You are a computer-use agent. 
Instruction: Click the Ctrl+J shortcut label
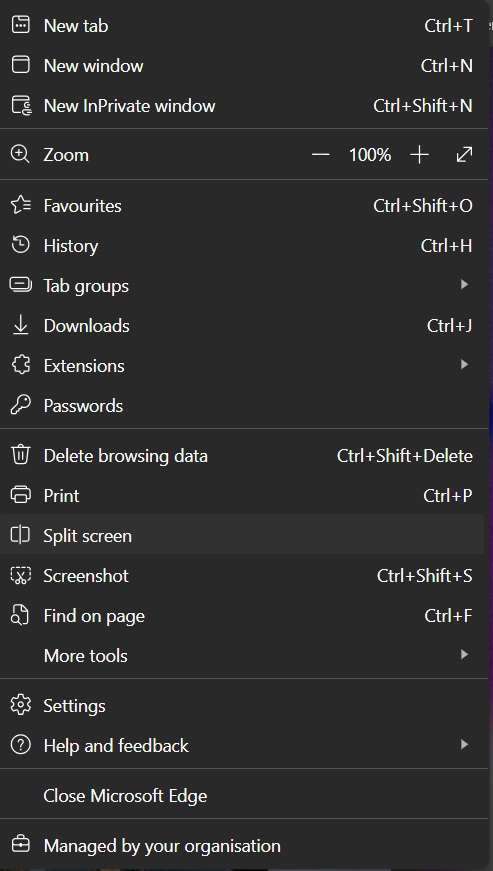point(450,326)
